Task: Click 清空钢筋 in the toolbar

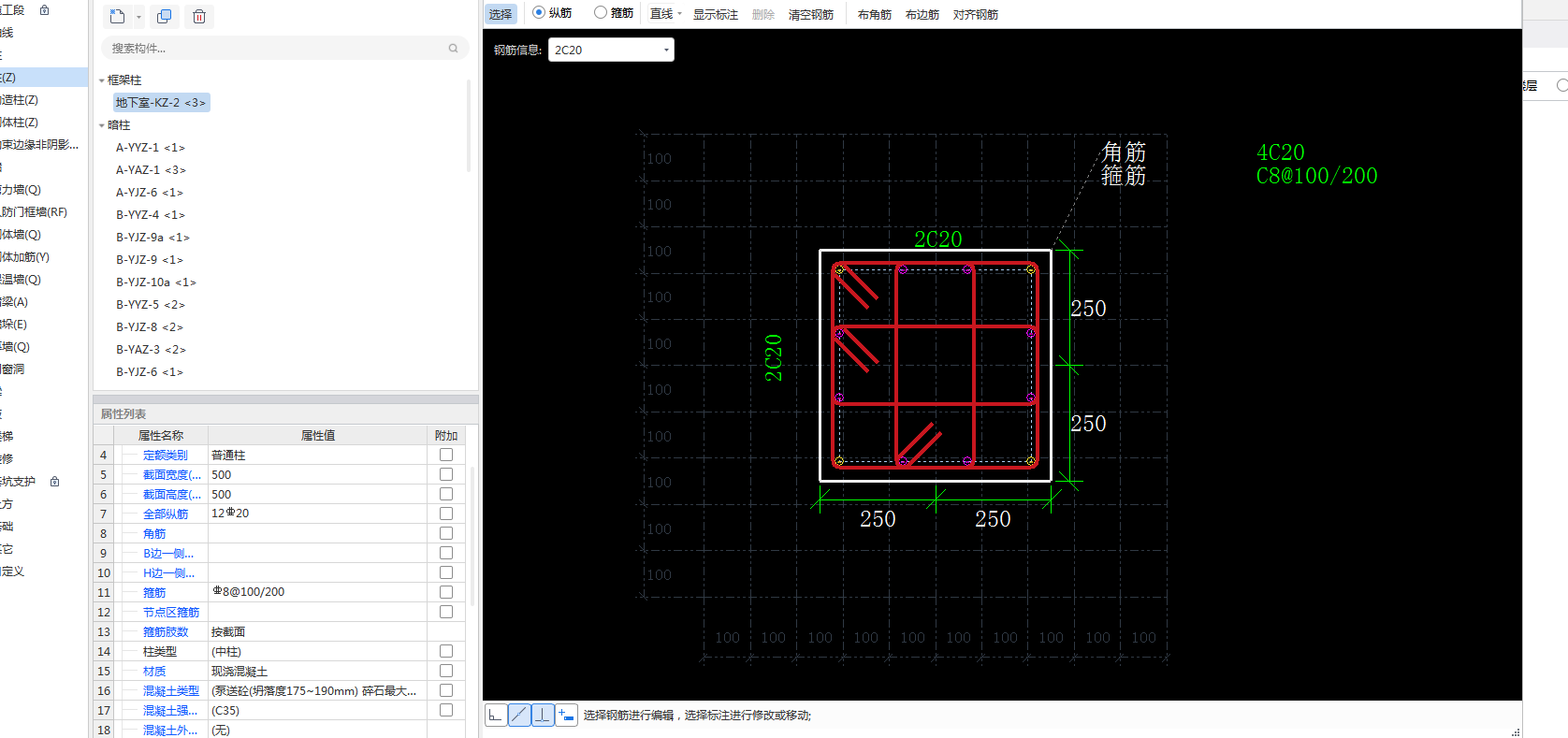Action: coord(811,14)
